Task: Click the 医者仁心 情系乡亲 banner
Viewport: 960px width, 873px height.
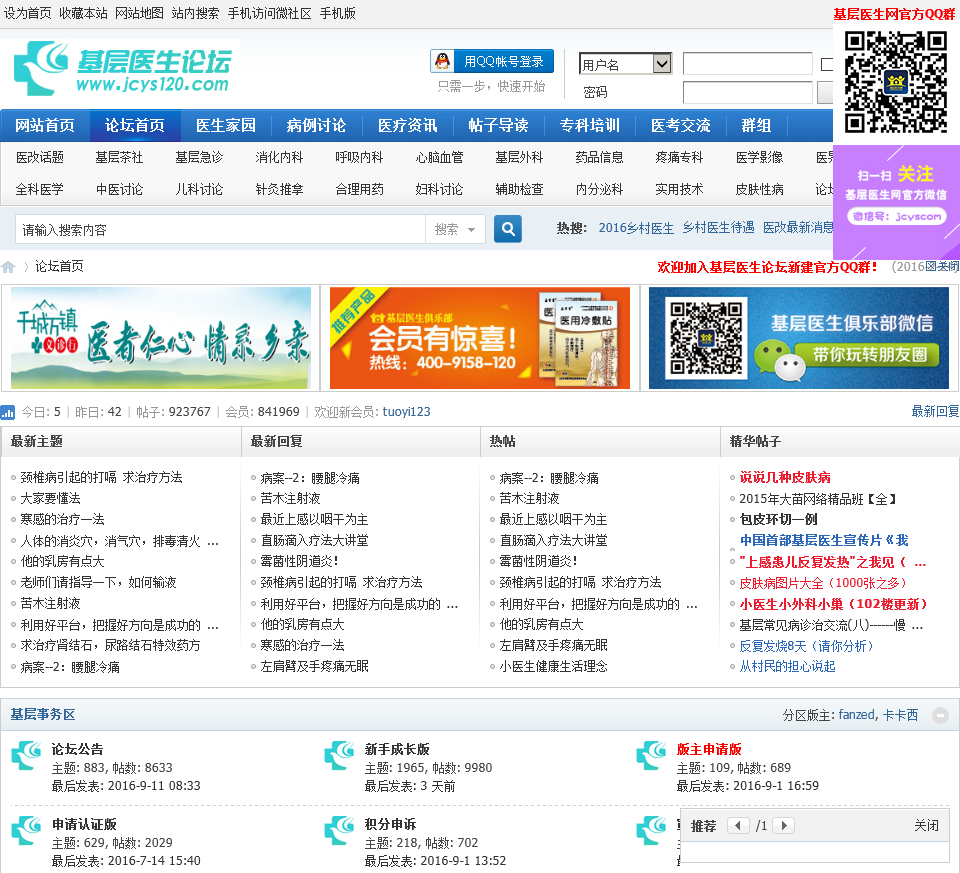Action: [161, 338]
